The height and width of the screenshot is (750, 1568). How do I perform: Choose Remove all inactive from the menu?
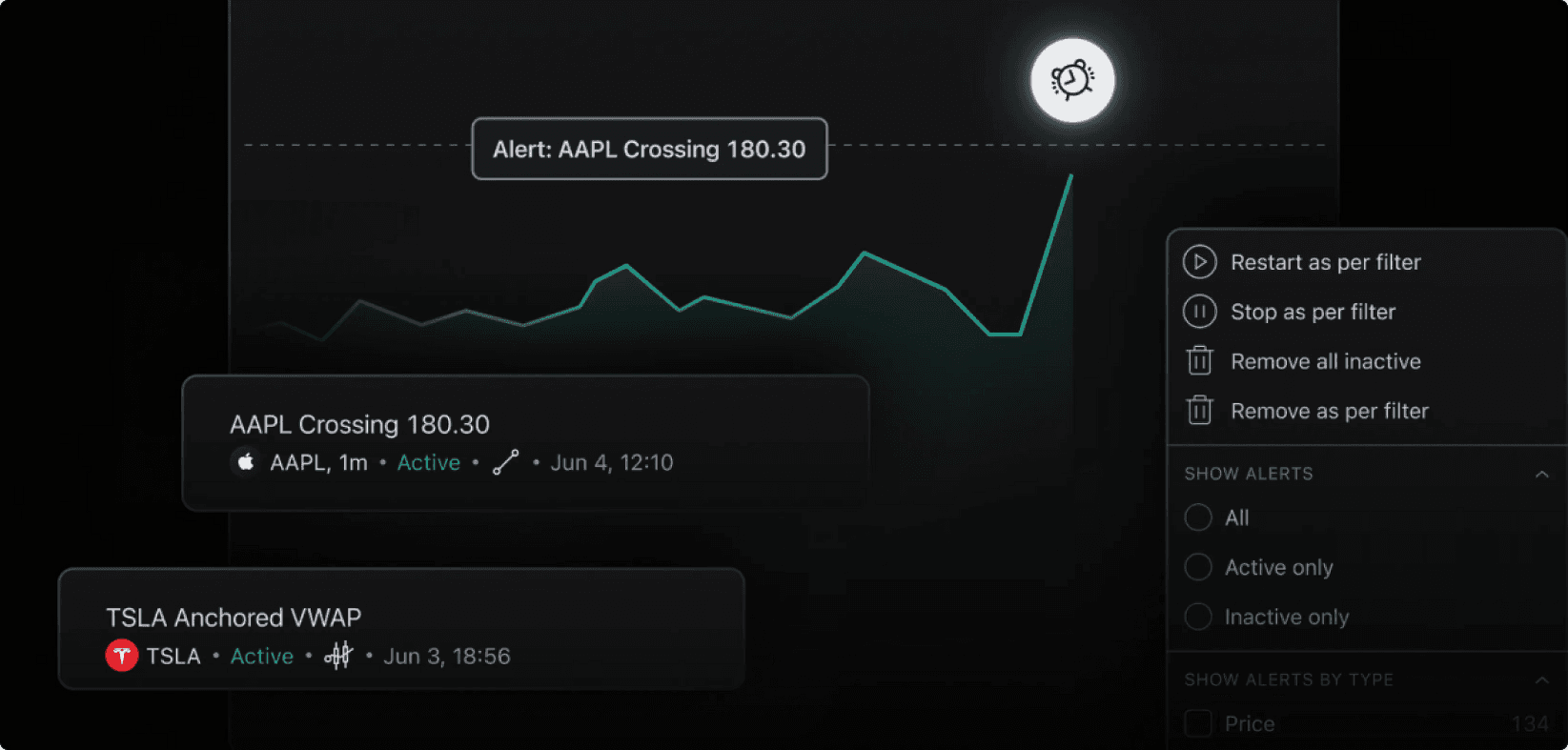1326,360
